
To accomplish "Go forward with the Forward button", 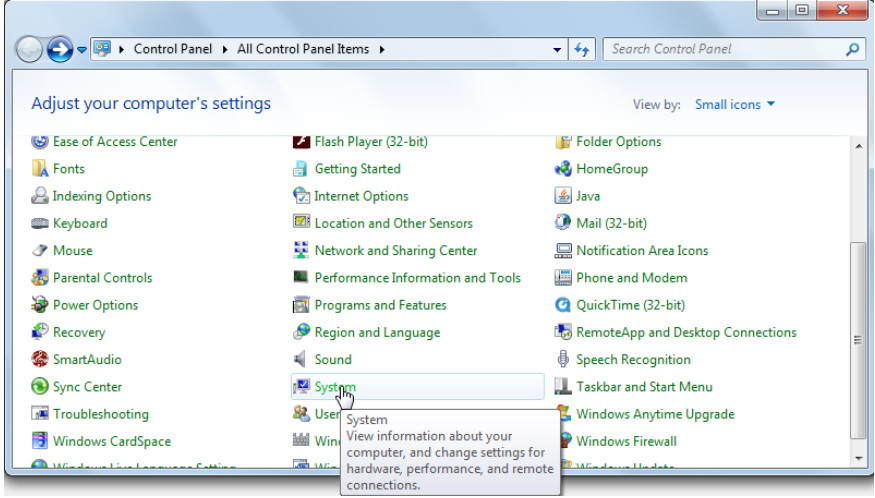I will pyautogui.click(x=59, y=50).
